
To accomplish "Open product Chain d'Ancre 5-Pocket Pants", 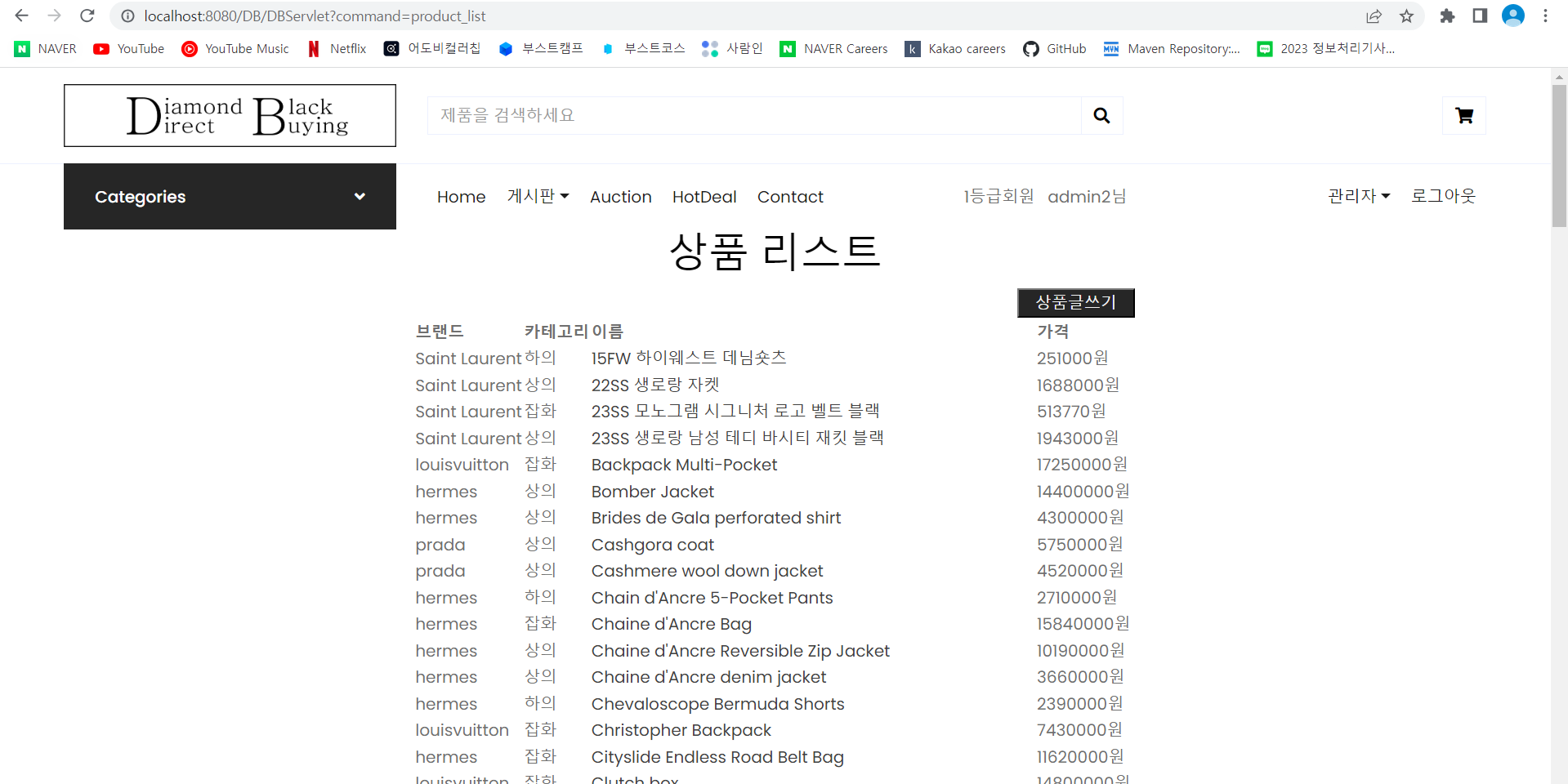I will pyautogui.click(x=712, y=598).
